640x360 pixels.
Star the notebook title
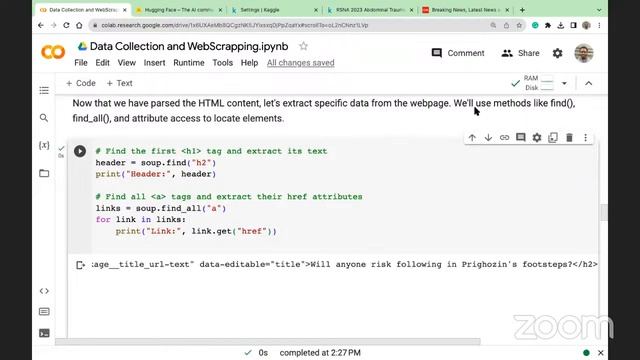pyautogui.click(x=303, y=46)
